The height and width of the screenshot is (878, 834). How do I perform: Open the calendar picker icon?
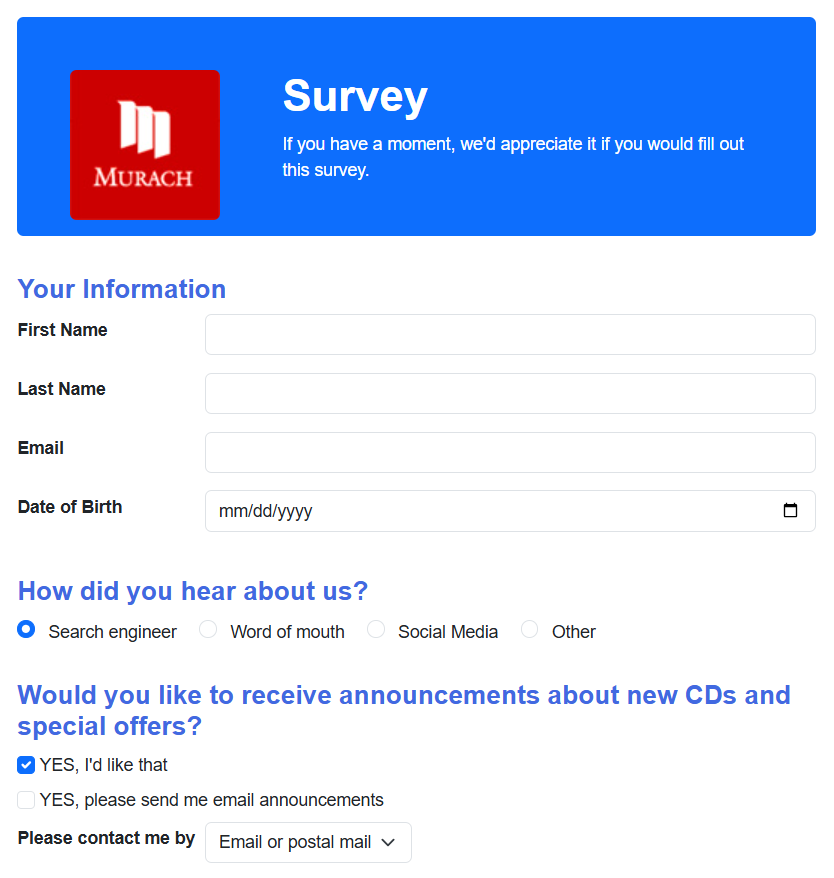790,510
